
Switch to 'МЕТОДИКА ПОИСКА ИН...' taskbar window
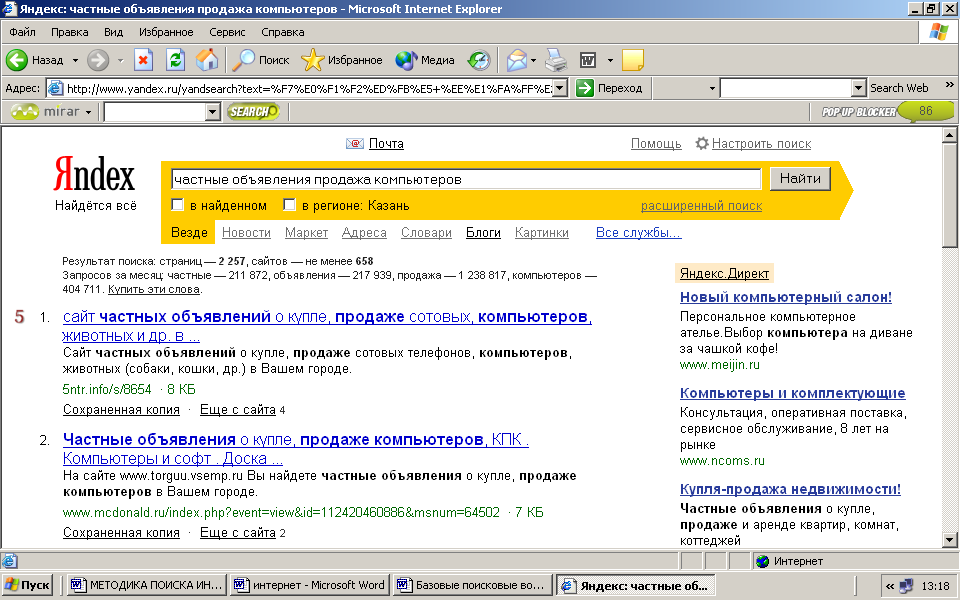pos(146,585)
